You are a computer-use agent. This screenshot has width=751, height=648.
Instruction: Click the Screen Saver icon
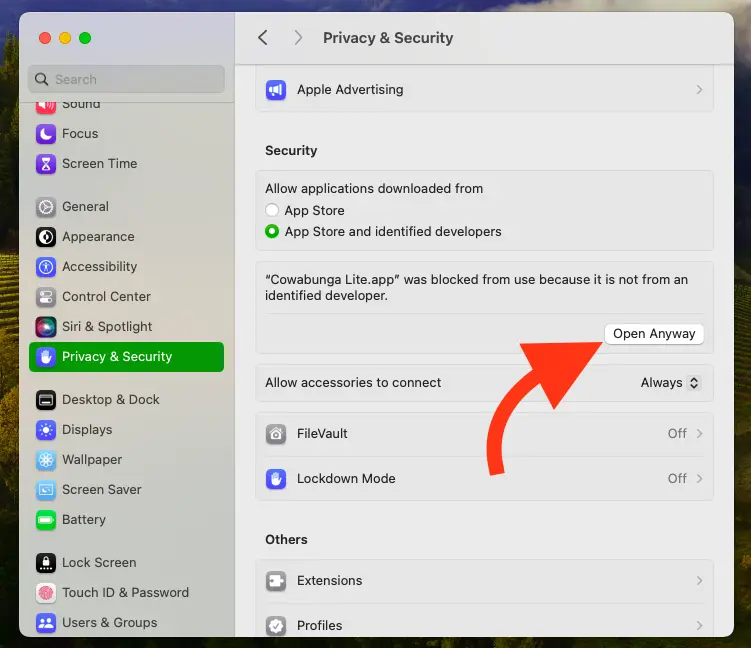tap(46, 490)
